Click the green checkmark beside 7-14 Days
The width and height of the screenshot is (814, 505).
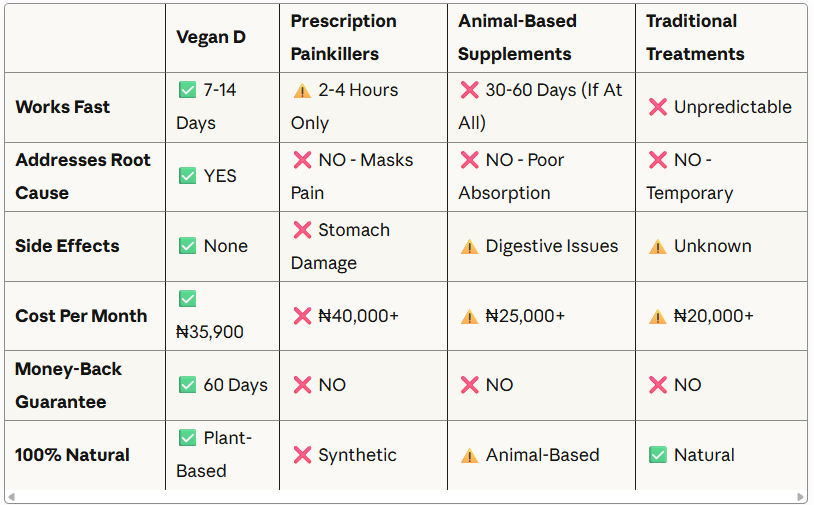187,90
